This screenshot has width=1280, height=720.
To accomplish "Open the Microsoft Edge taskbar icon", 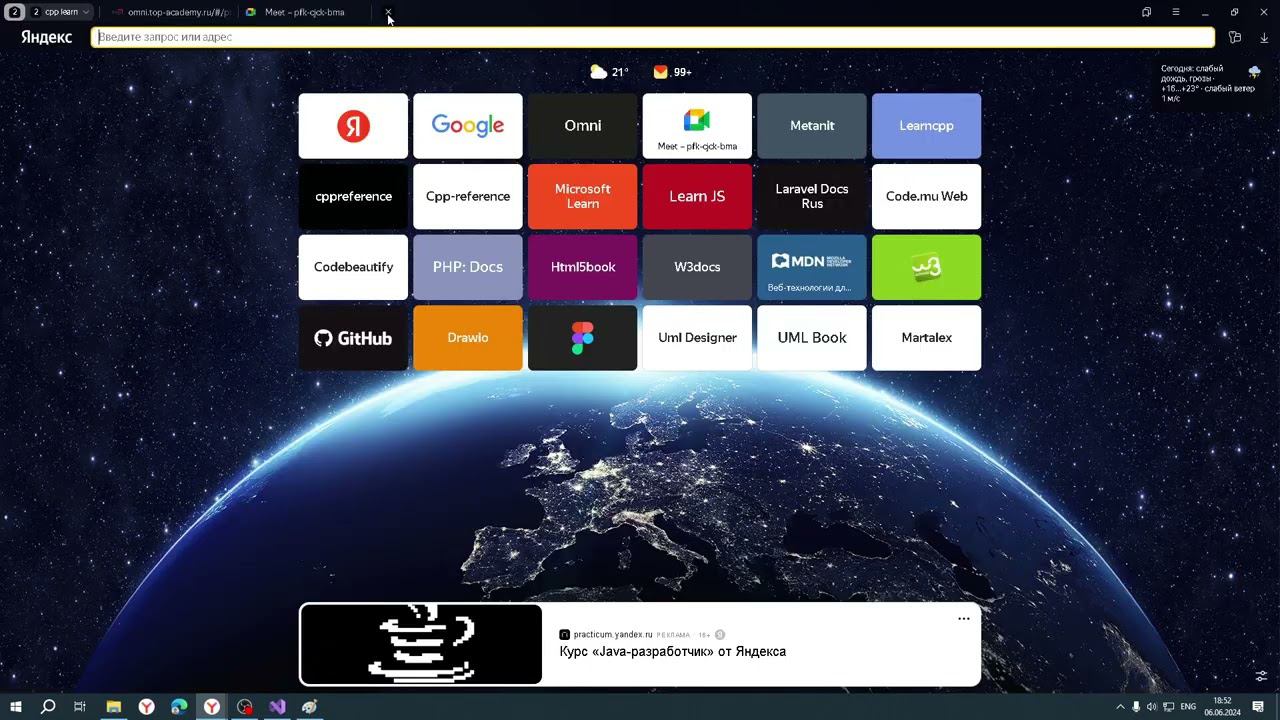I will (179, 706).
